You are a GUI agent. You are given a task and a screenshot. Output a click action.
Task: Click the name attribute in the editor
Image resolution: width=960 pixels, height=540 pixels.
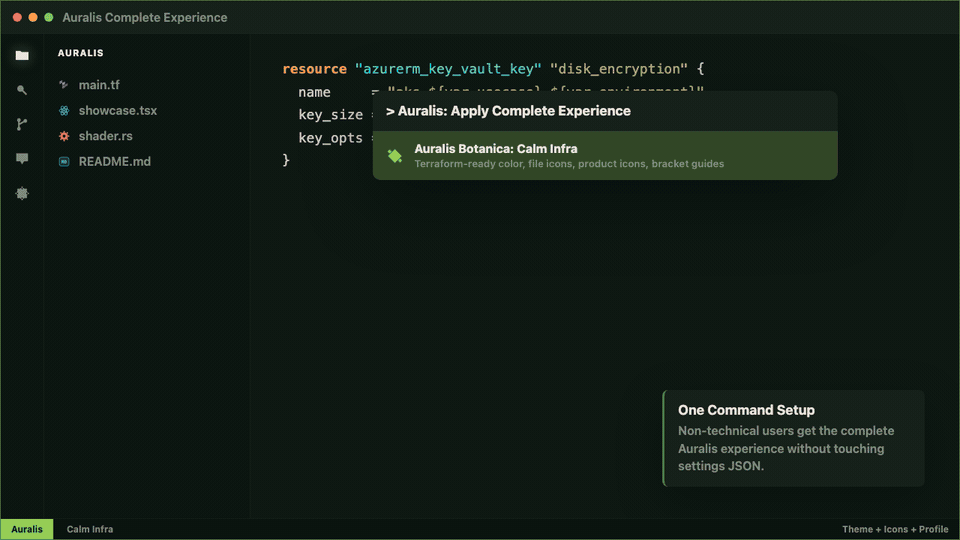coord(315,92)
